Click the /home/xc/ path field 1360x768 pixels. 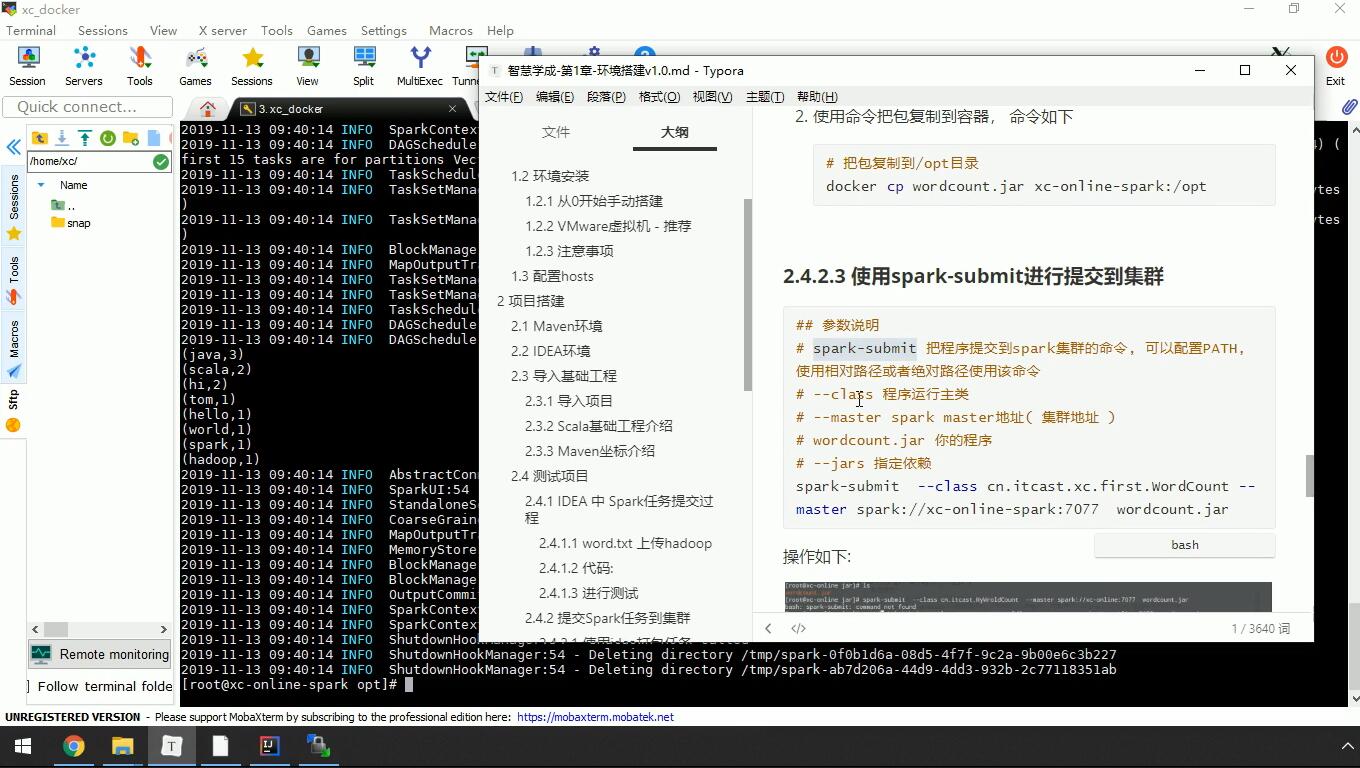coord(88,161)
